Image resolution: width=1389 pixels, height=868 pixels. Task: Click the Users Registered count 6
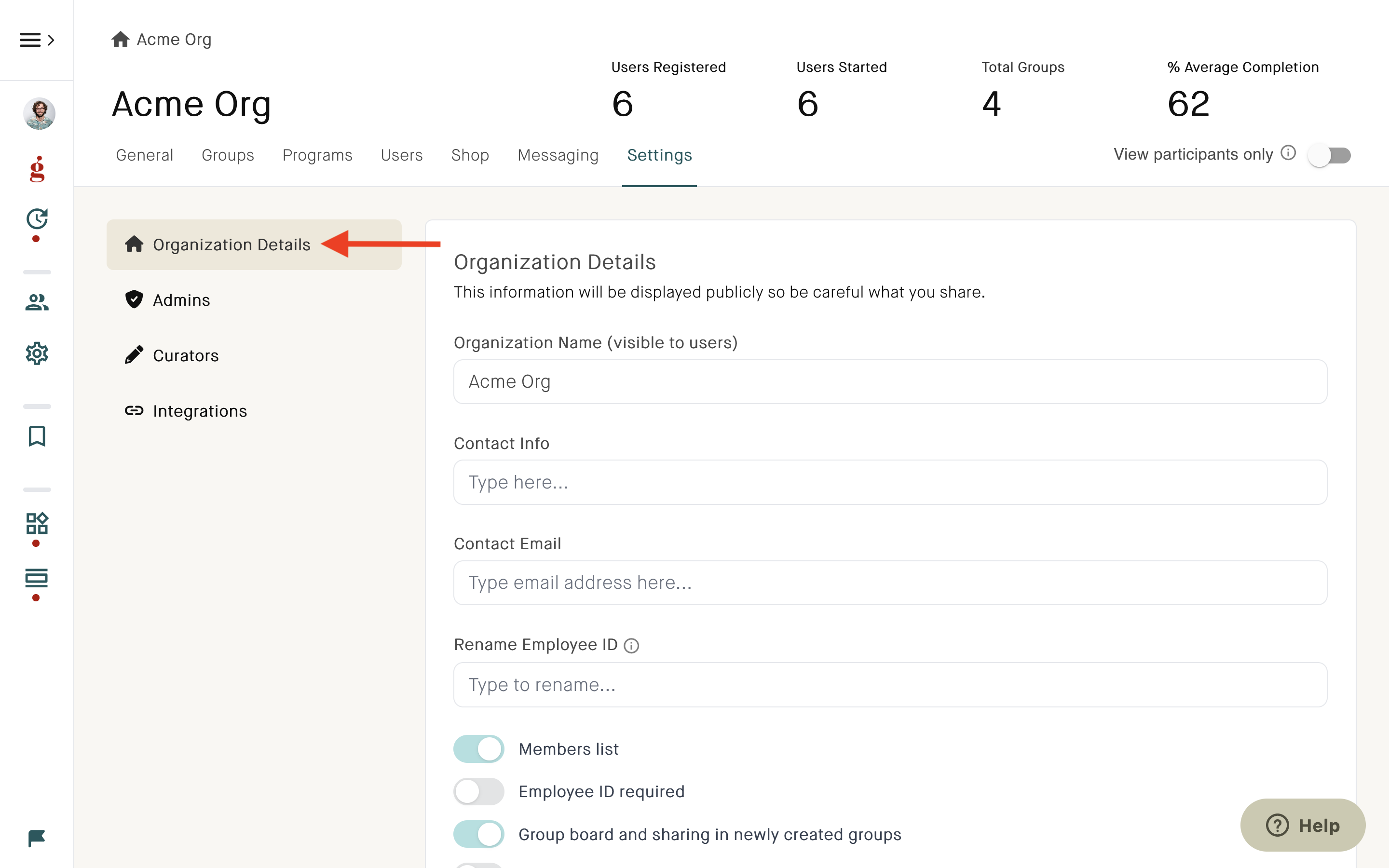tap(623, 104)
